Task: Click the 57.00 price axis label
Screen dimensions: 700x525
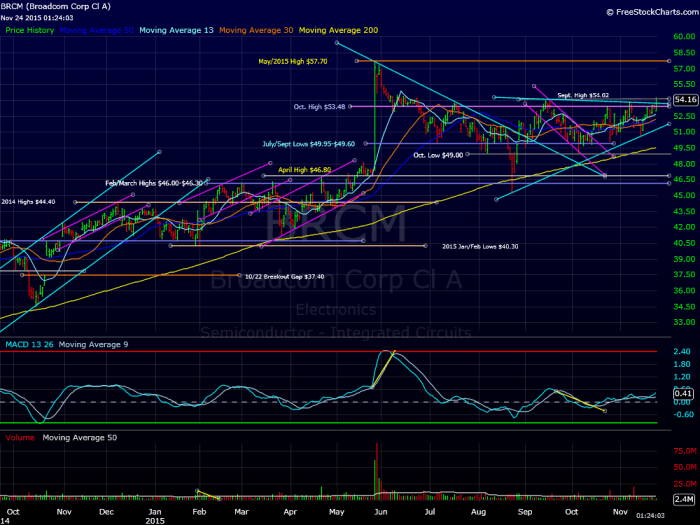Action: click(x=684, y=69)
